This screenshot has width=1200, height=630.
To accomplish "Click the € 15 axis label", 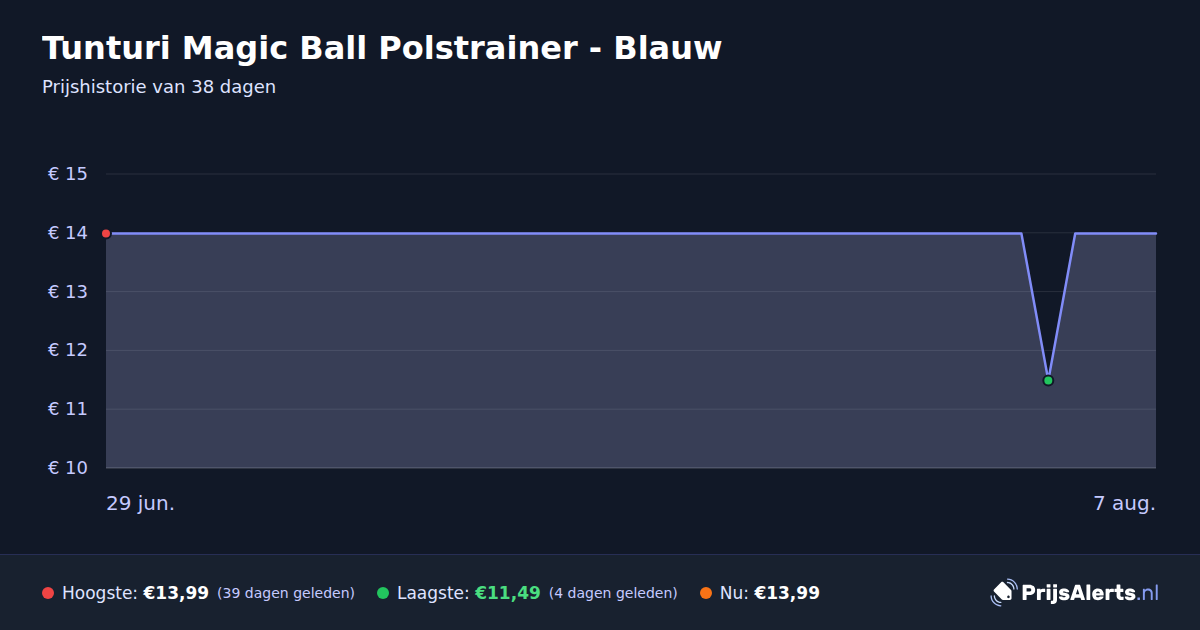I will coord(68,174).
